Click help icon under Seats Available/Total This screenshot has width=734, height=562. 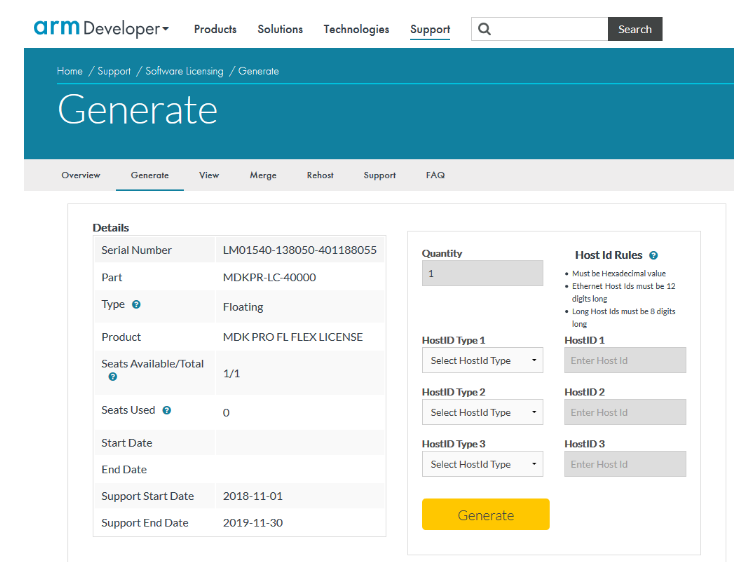(x=113, y=377)
